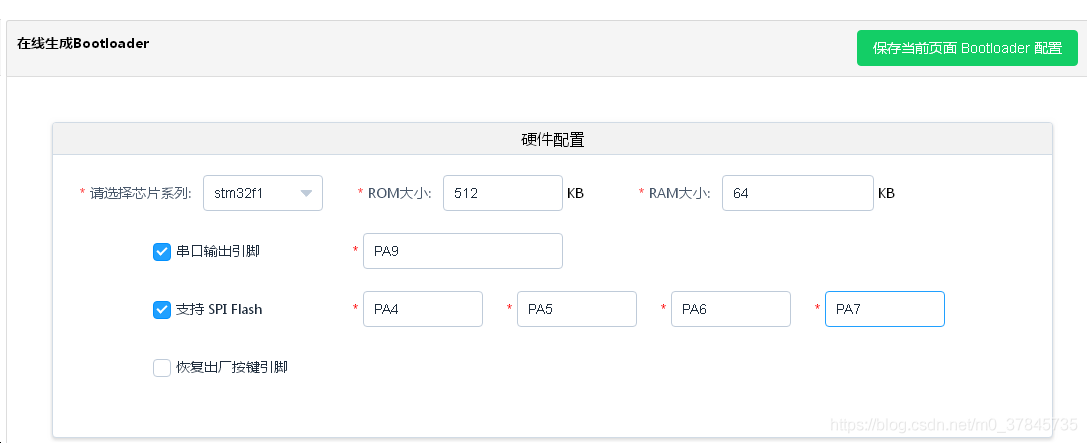Screen dimensions: 1087x443
Task: Click the PA7 SPI pin input
Action: (884, 310)
